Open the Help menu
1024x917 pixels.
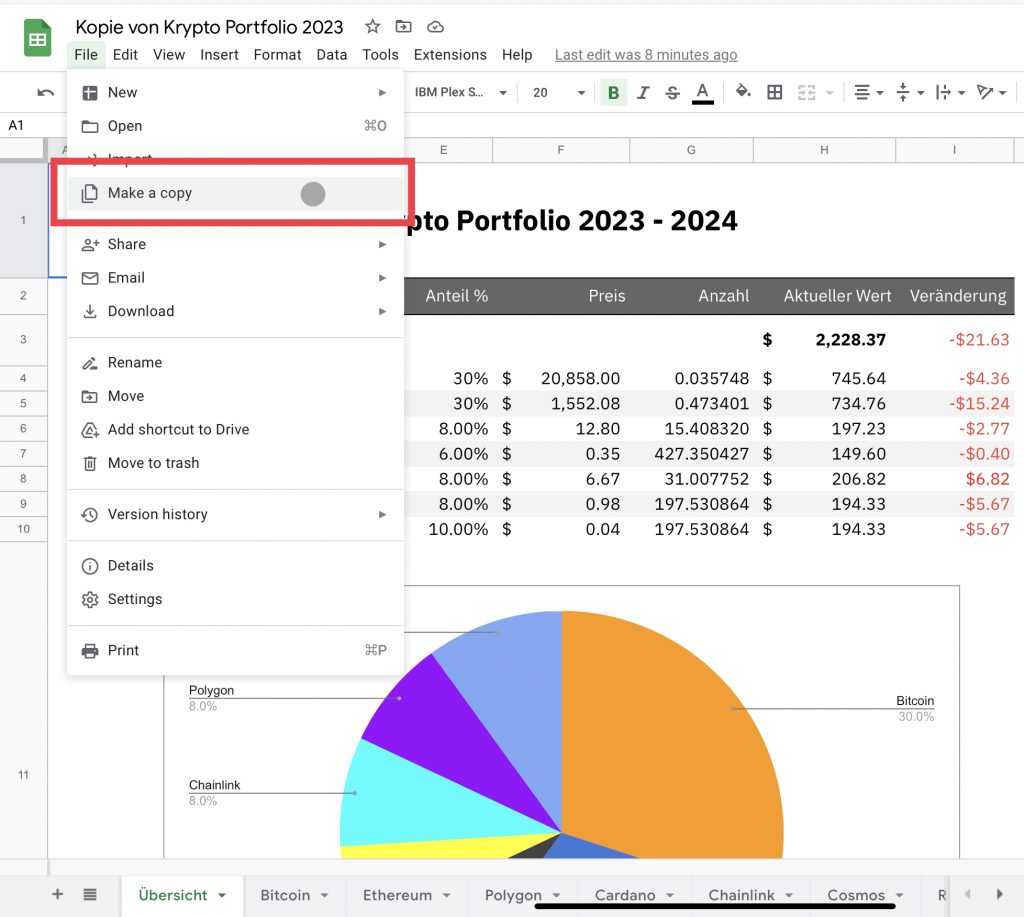point(517,55)
